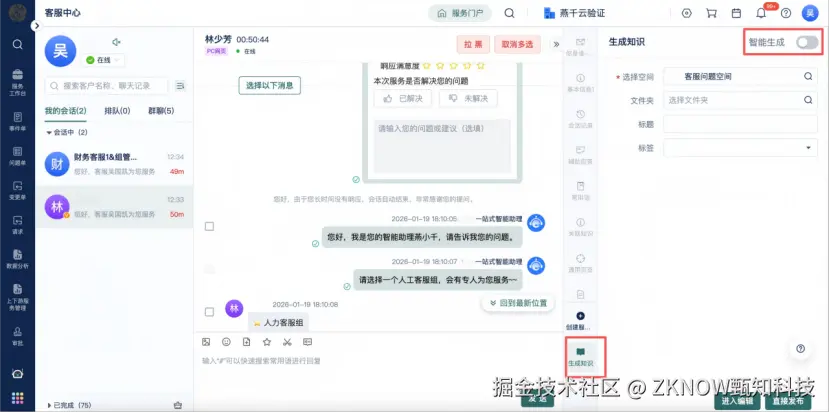The height and width of the screenshot is (413, 829).
Task: Click the filter icon next to customer search
Action: click(x=180, y=86)
